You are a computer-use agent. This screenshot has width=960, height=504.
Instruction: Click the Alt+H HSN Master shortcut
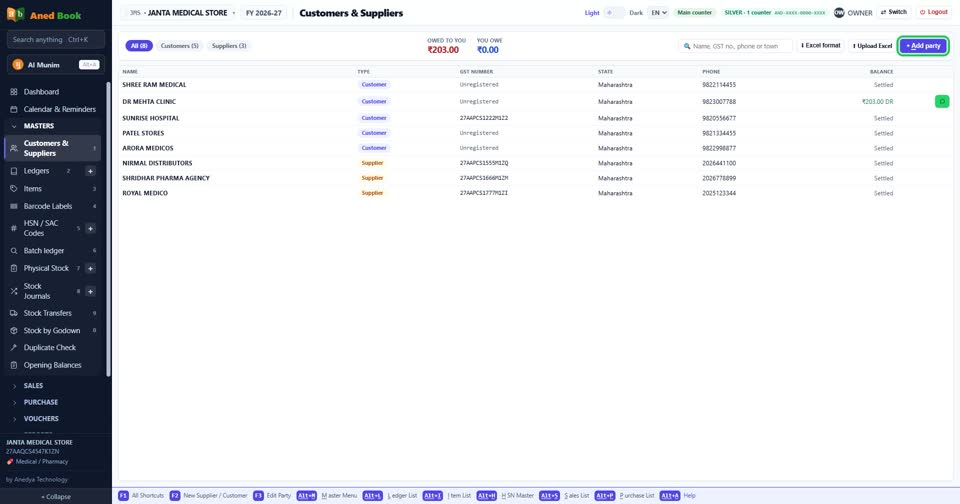[505, 495]
